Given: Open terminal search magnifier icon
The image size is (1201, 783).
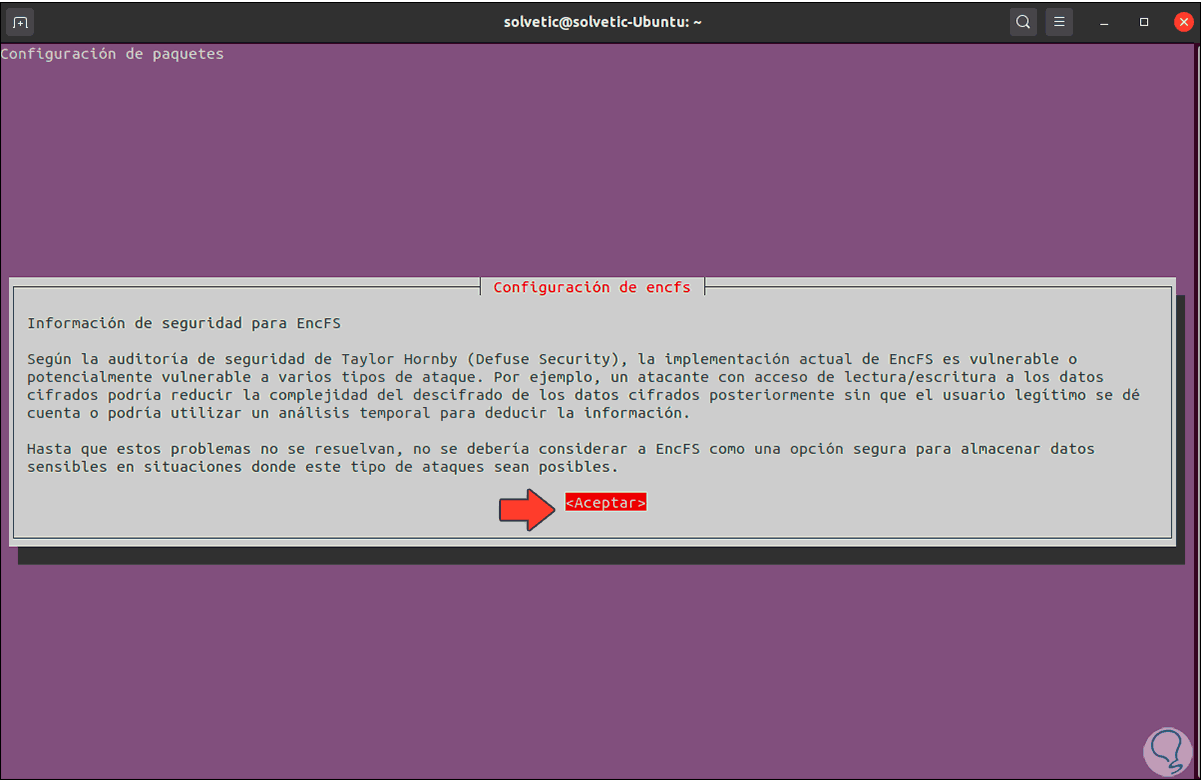Looking at the screenshot, I should coord(1023,22).
